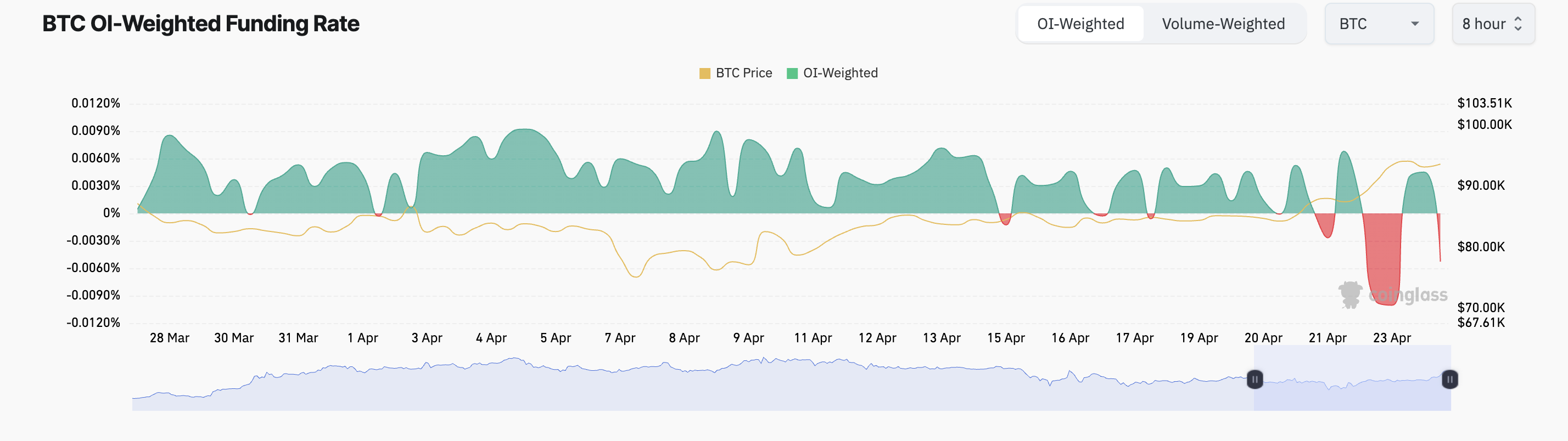Open the 8 hour interval selector
The image size is (1568, 441).
[1493, 24]
